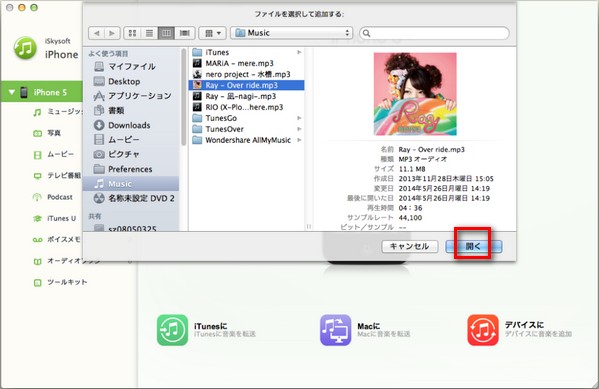Open ムービー in iSkysoft app sidebar
Viewport: 599px width, 389px height.
pyautogui.click(x=53, y=154)
